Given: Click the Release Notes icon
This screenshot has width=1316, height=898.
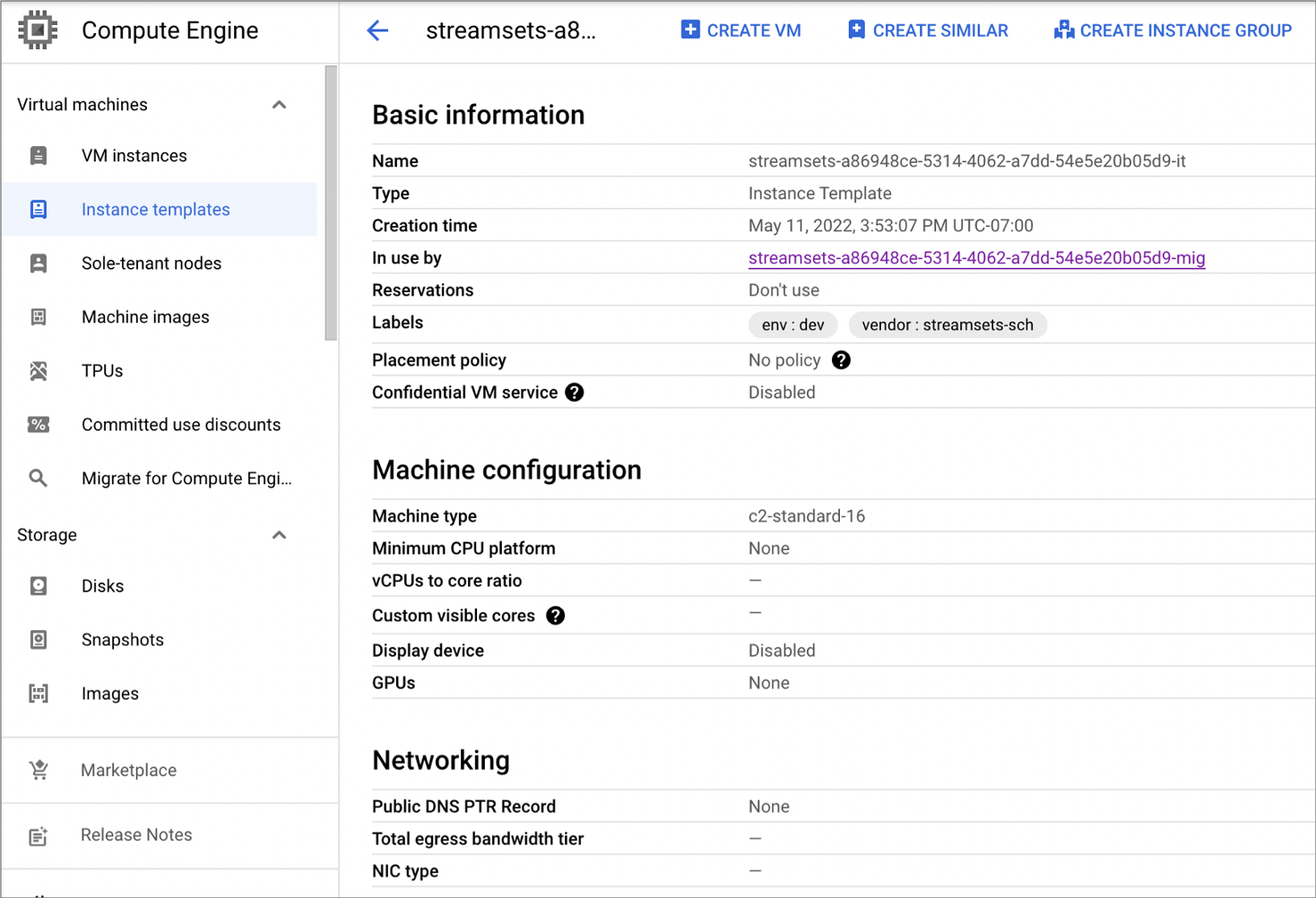Looking at the screenshot, I should tap(39, 835).
